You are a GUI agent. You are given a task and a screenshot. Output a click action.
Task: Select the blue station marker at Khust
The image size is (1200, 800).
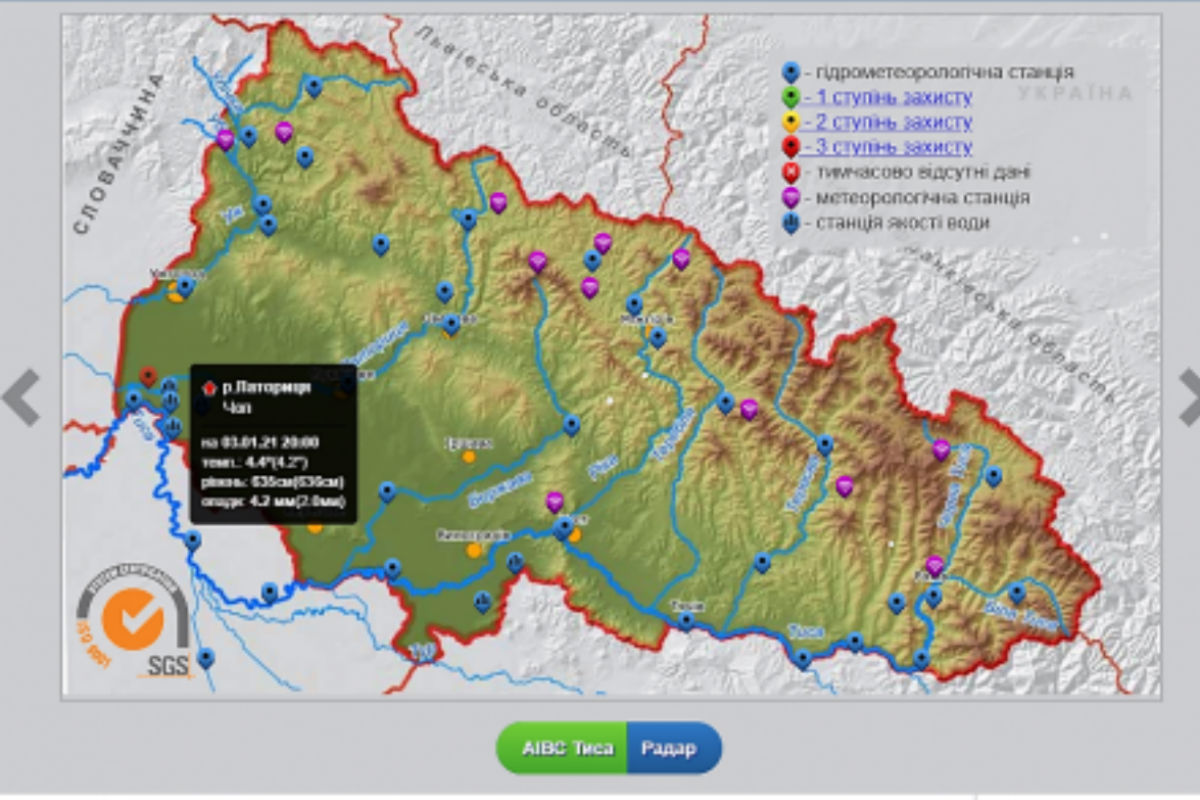point(564,527)
